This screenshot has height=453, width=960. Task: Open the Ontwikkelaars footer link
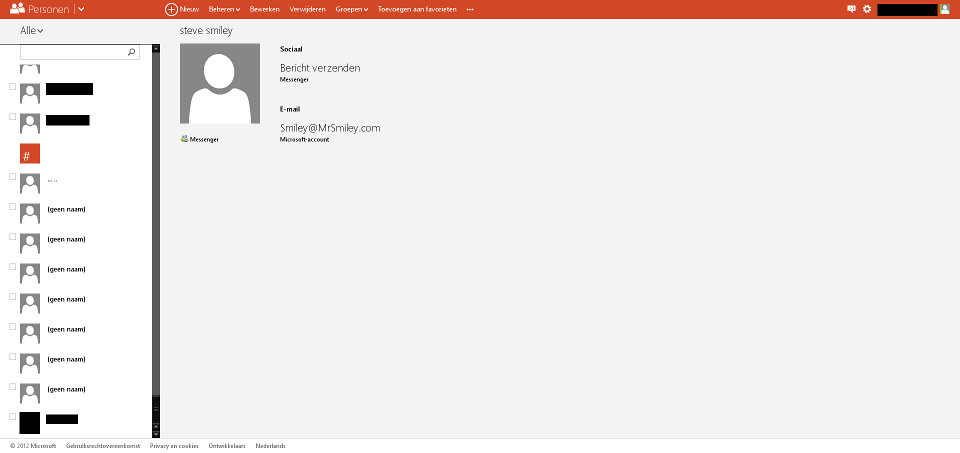pos(227,446)
